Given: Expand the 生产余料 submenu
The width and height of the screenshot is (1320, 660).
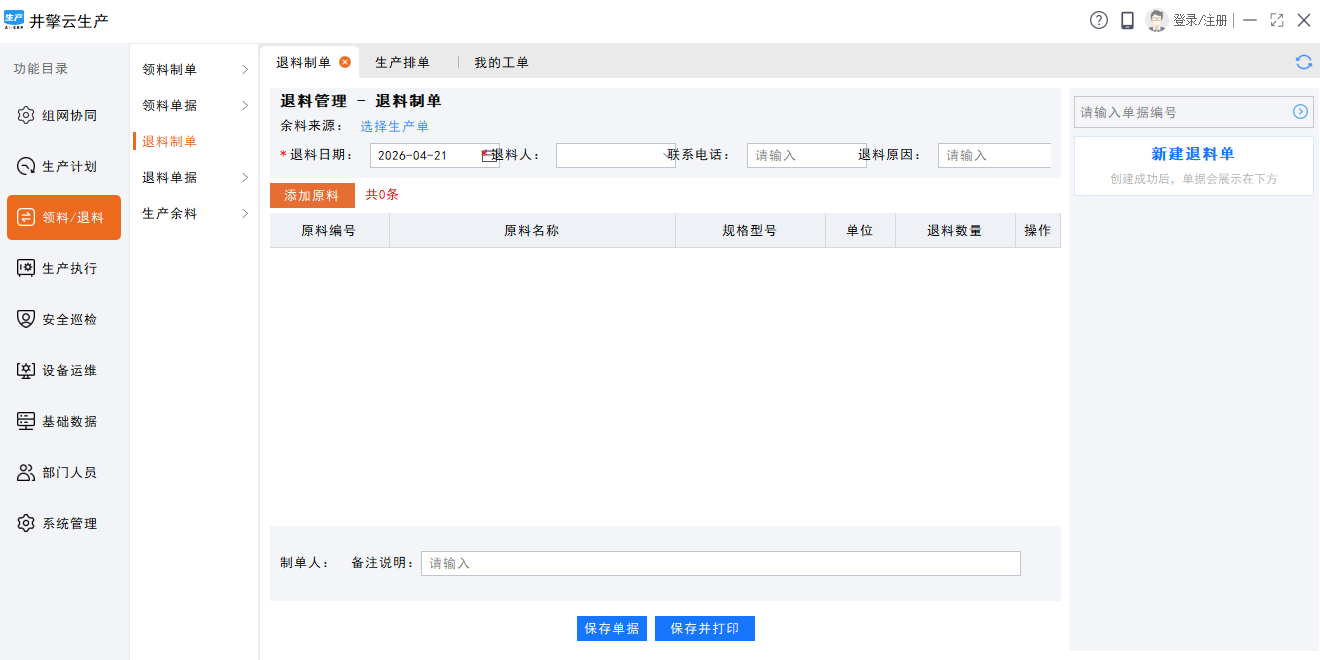Looking at the screenshot, I should point(194,213).
